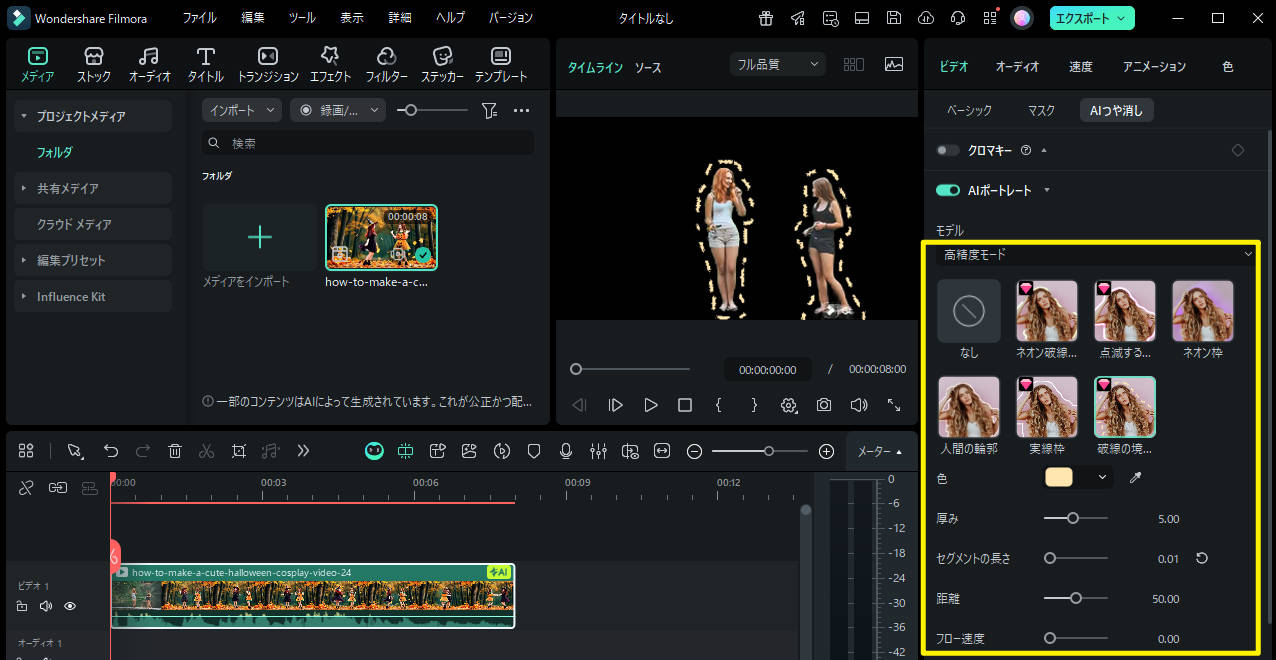Viewport: 1276px width, 660px height.
Task: Click the voiceover microphone icon in timeline
Action: pos(566,451)
